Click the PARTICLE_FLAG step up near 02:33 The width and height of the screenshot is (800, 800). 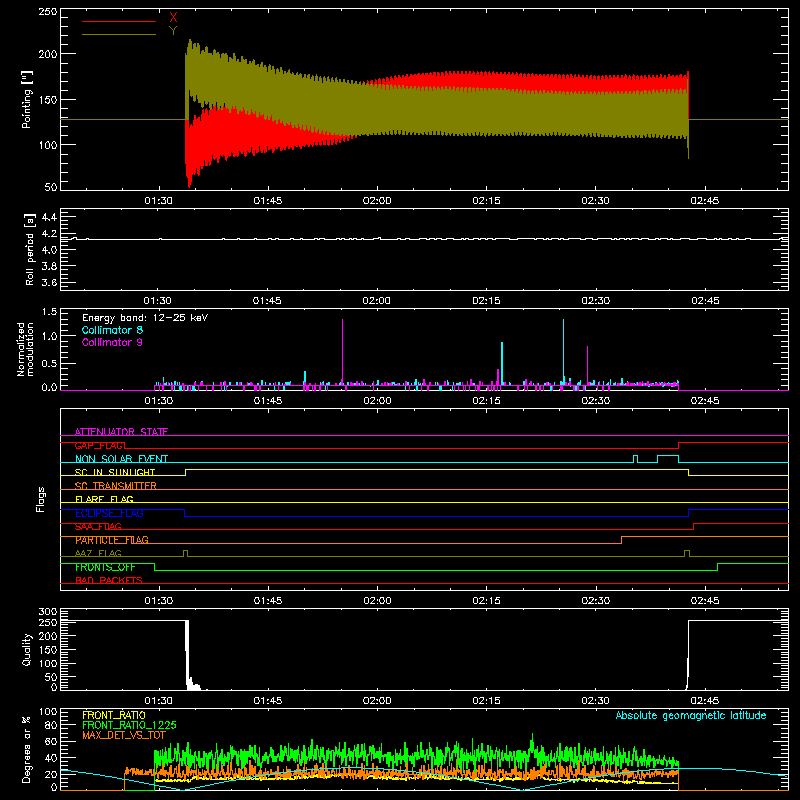tap(621, 540)
